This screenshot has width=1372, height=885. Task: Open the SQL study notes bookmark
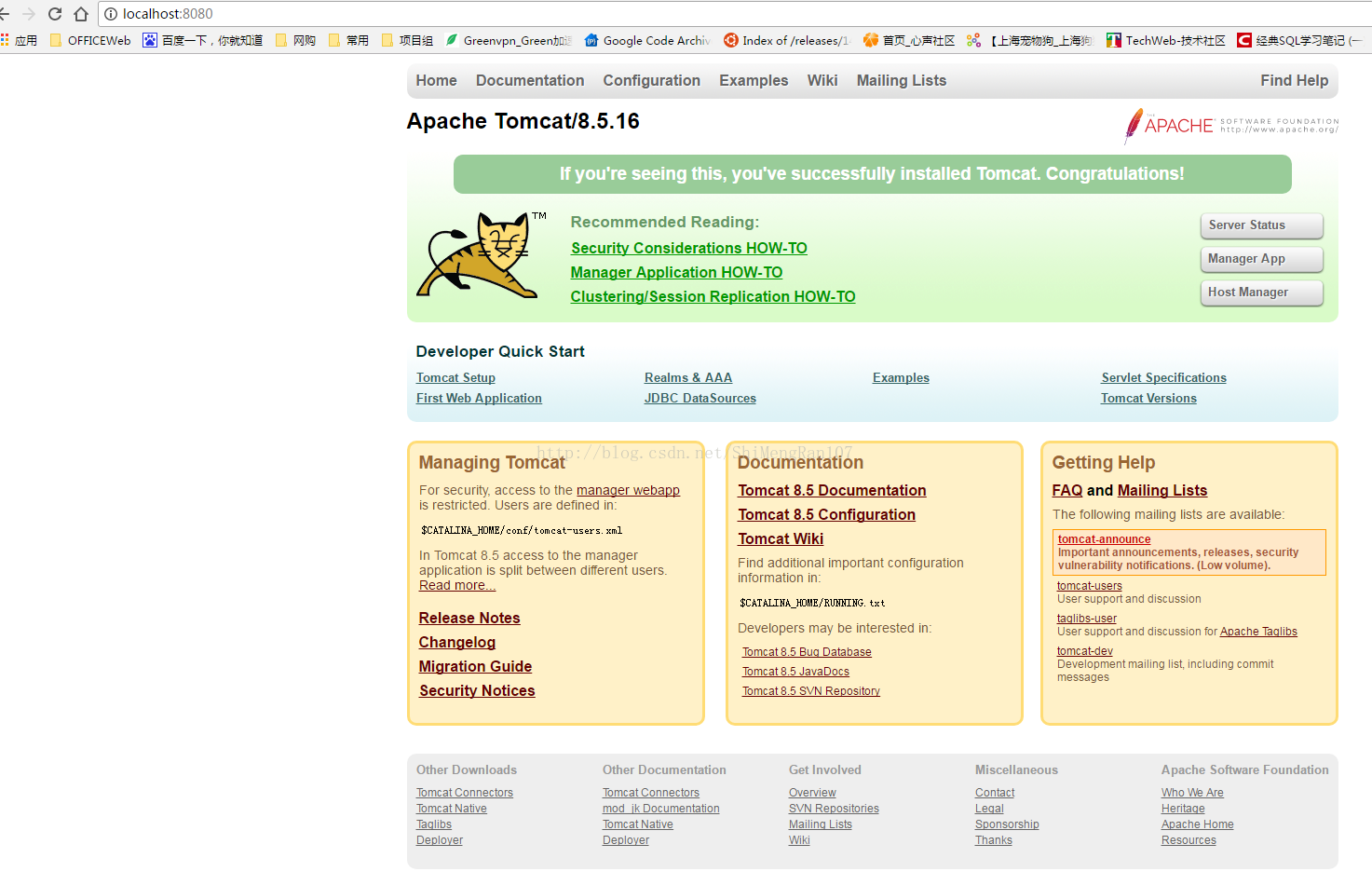point(1299,40)
